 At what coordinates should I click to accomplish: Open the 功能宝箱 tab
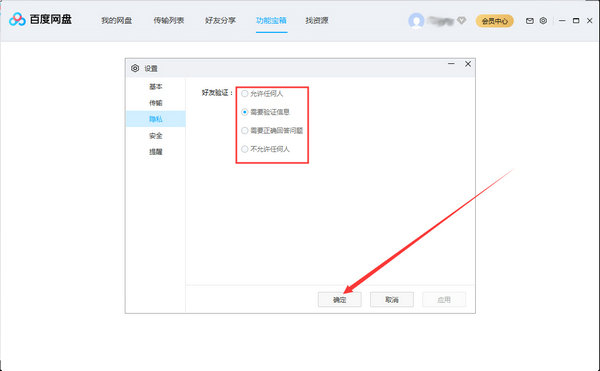(x=271, y=21)
